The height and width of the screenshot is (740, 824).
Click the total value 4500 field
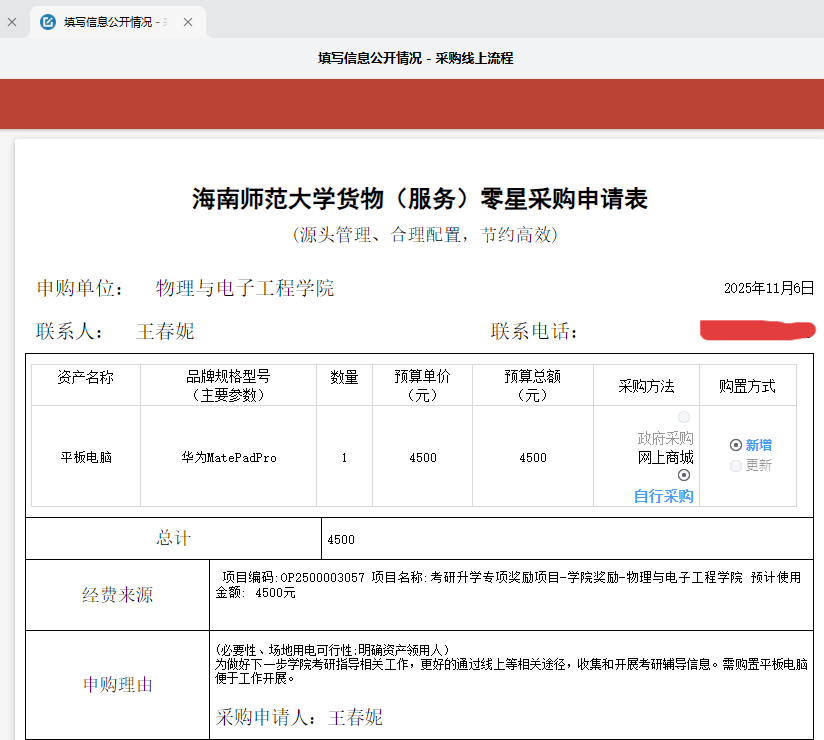click(x=341, y=539)
